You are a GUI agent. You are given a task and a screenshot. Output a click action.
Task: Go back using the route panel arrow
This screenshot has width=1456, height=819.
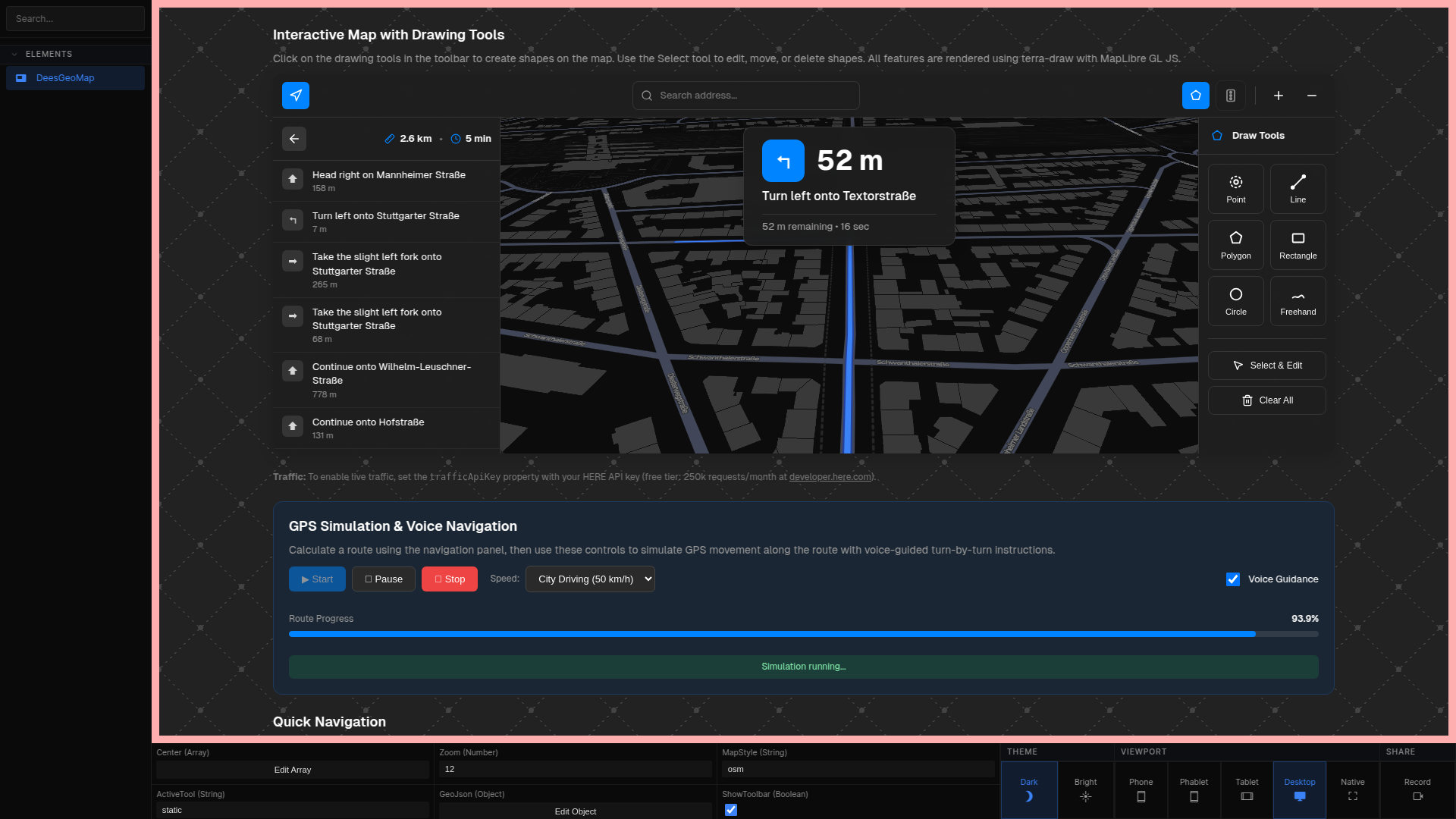[x=294, y=139]
